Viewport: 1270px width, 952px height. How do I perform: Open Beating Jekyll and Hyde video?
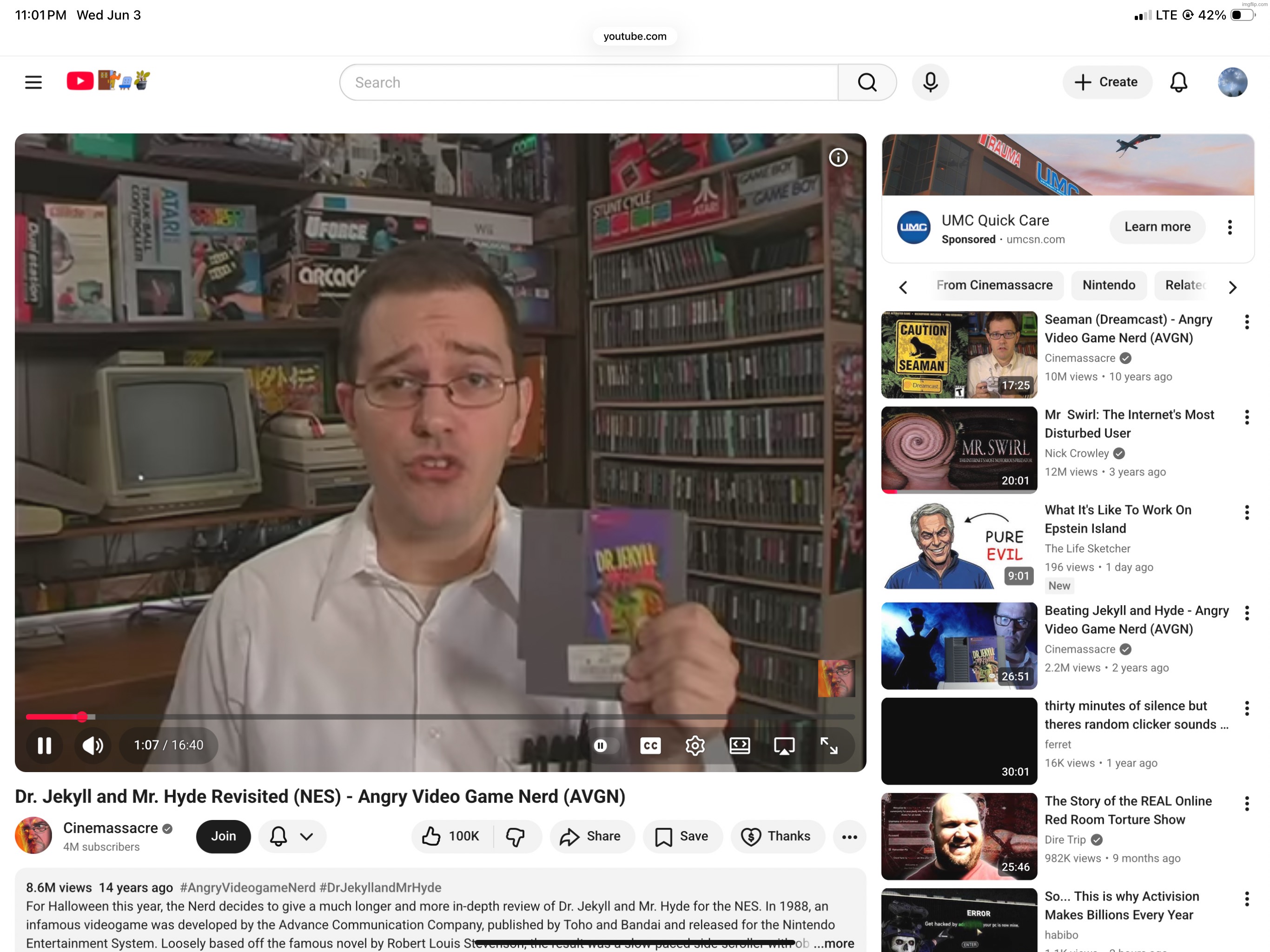(x=959, y=646)
